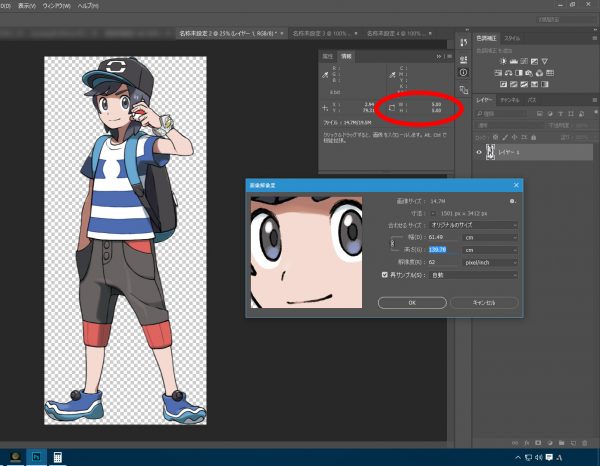Open the Clone Source dock icon
The image size is (600, 466).
[463, 90]
